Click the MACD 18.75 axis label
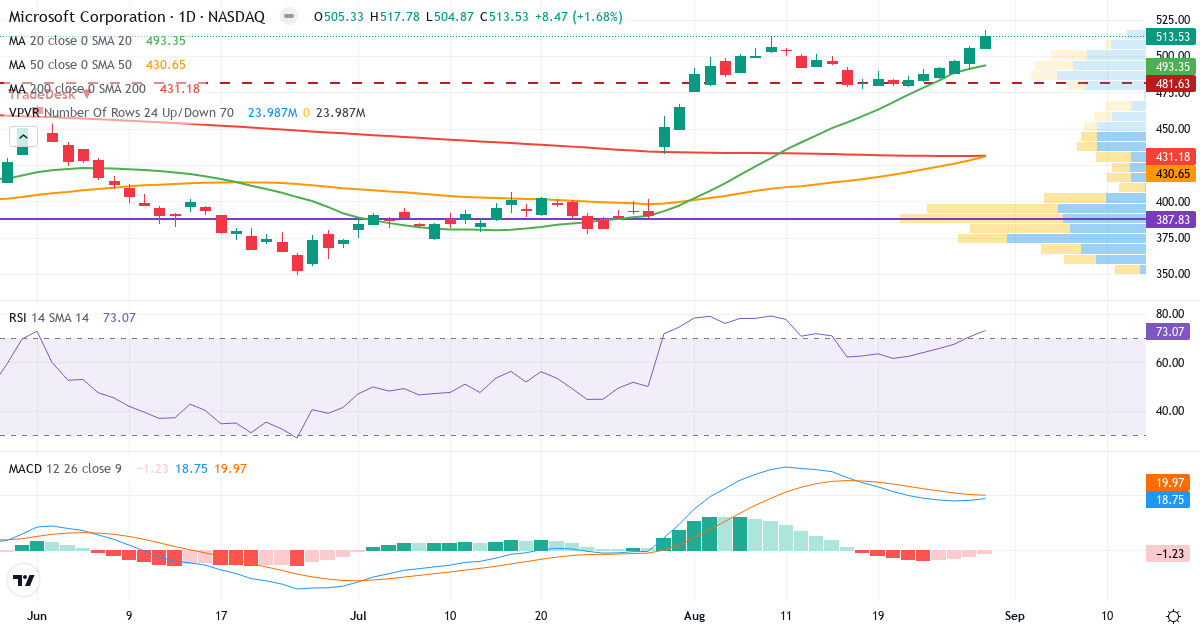 tap(1168, 499)
